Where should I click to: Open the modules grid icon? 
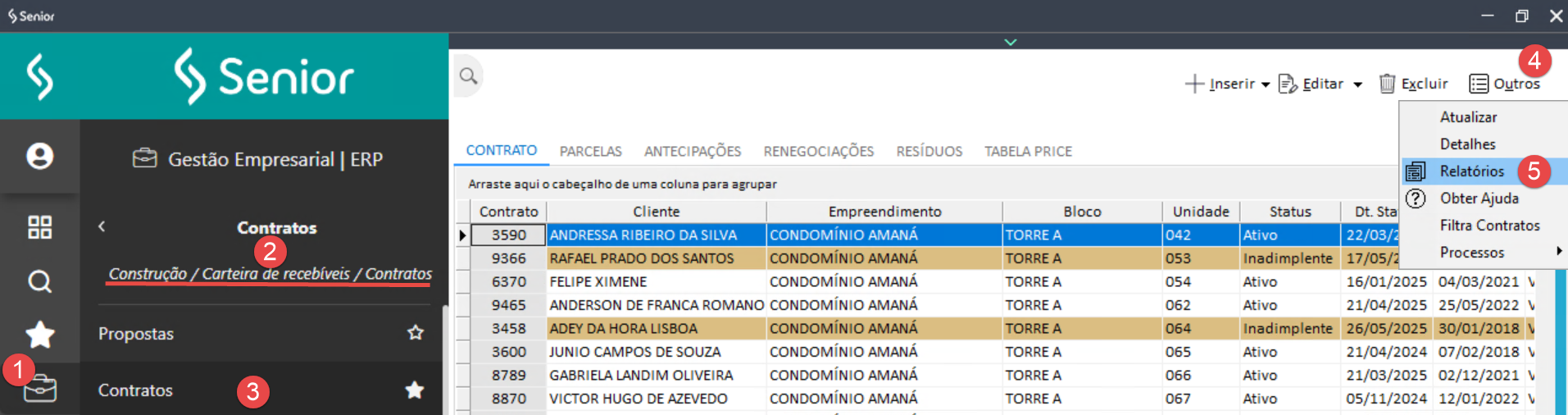pos(39,227)
